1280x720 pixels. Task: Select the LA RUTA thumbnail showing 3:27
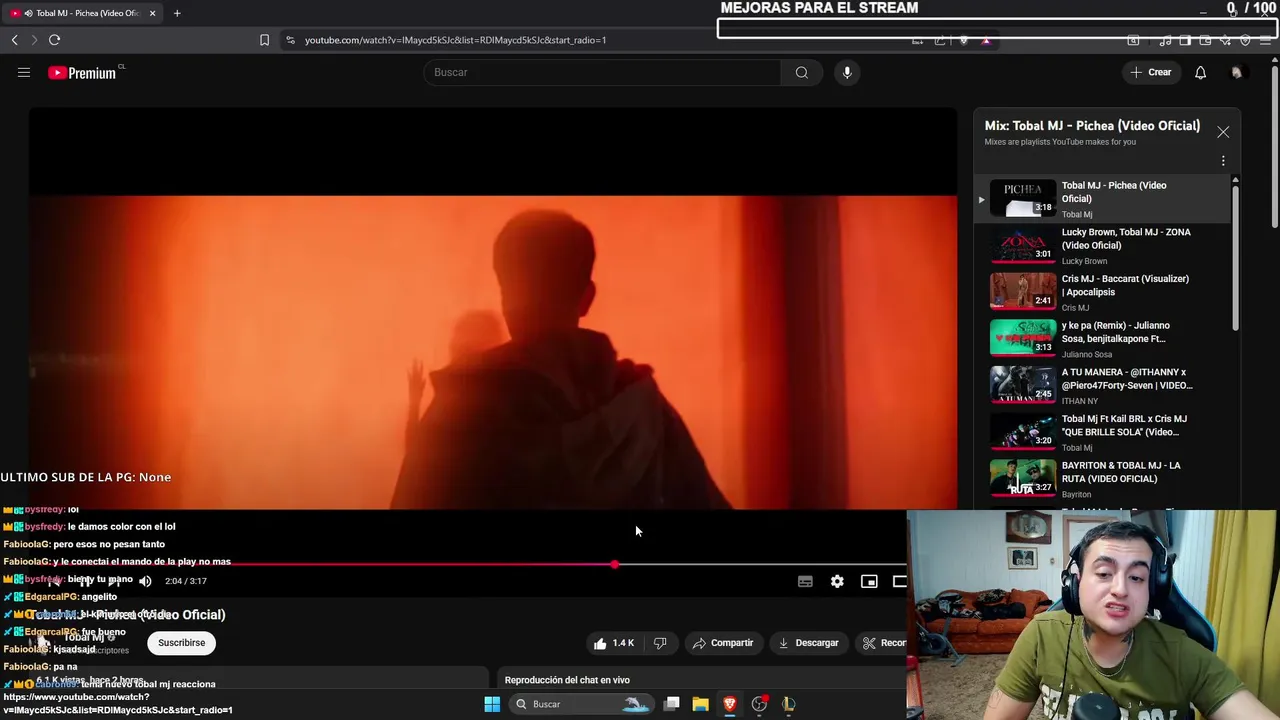pyautogui.click(x=1022, y=478)
